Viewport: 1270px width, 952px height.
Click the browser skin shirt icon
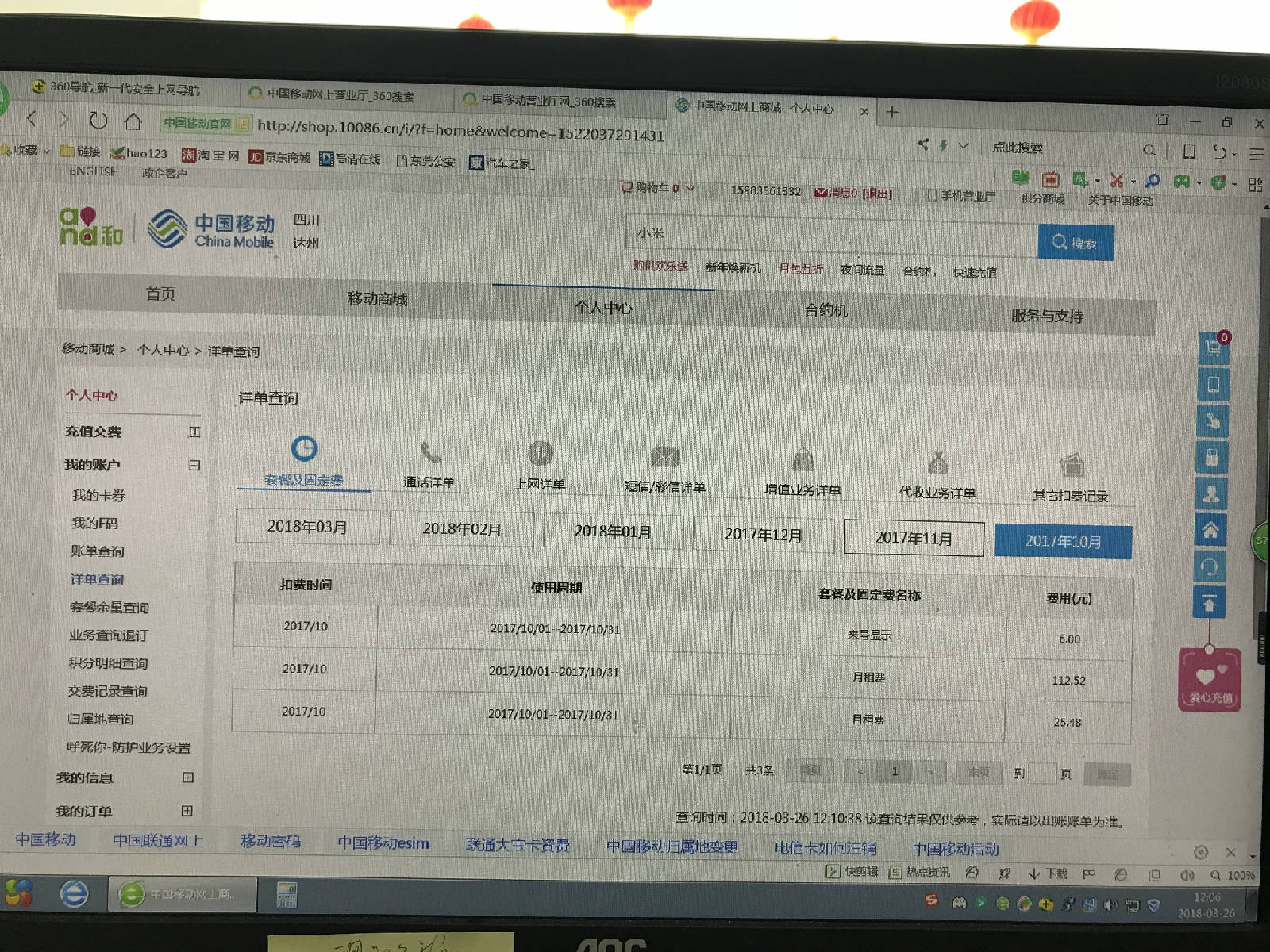tap(1162, 120)
